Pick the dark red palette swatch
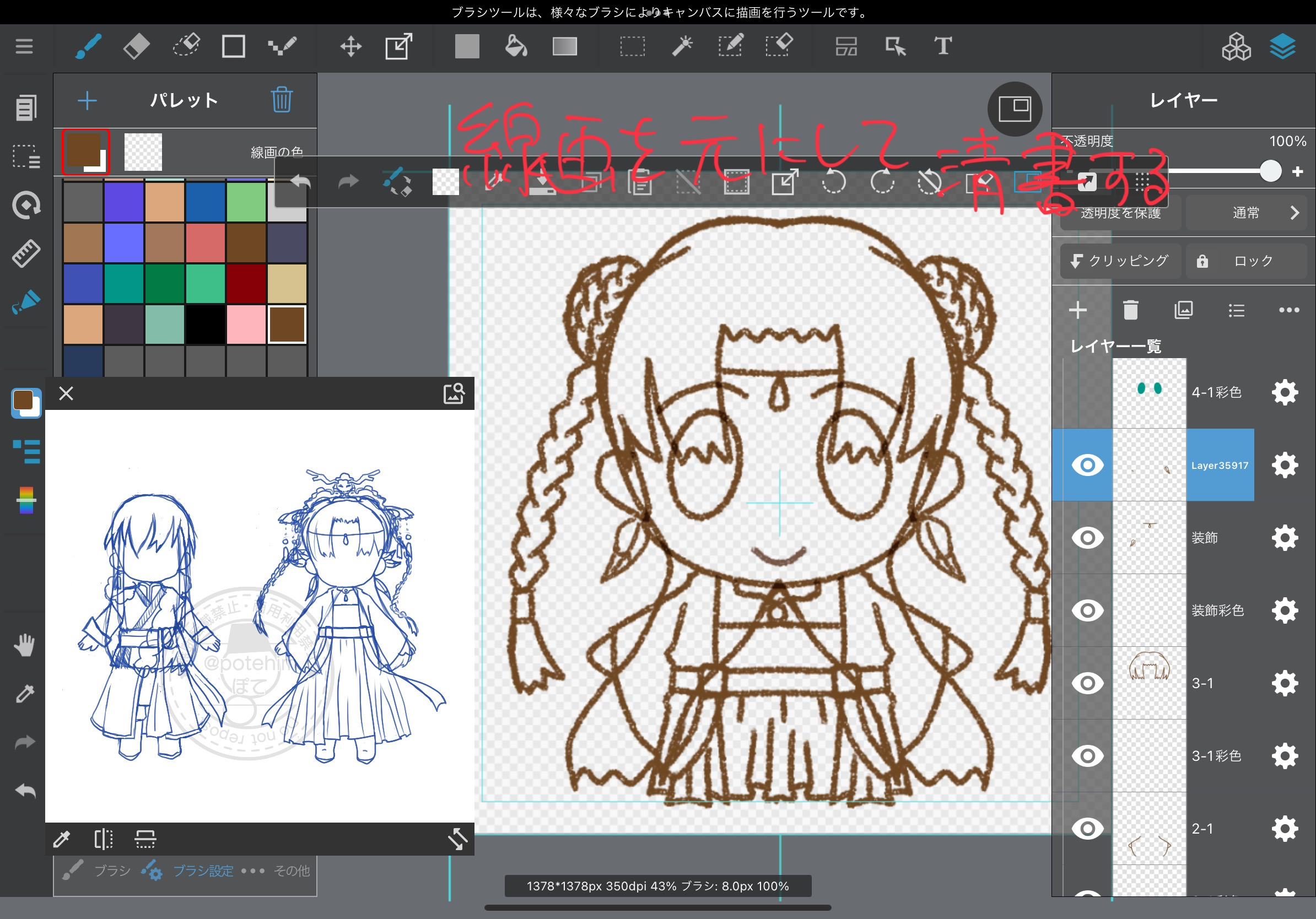This screenshot has height=919, width=1316. tap(246, 284)
